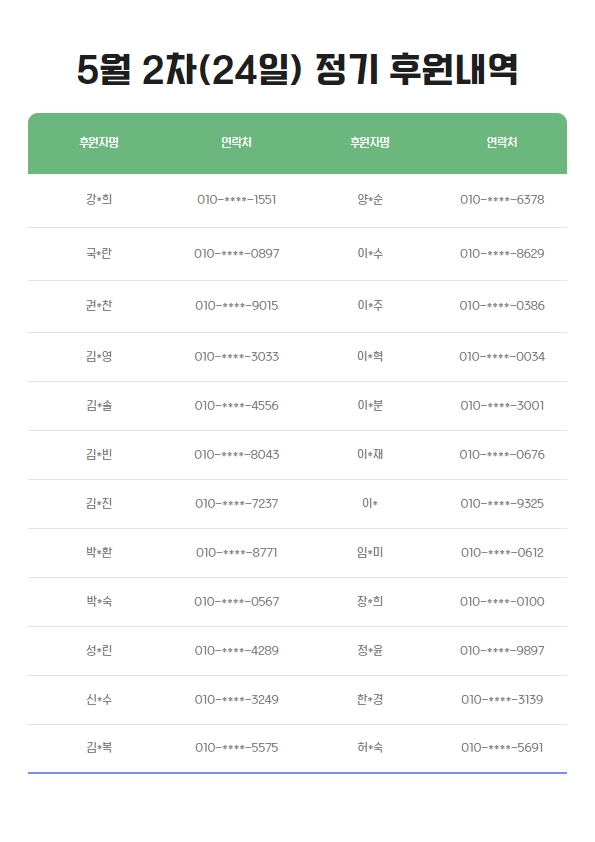
Task: Click phone number 010-****-3249
Action: 236,699
